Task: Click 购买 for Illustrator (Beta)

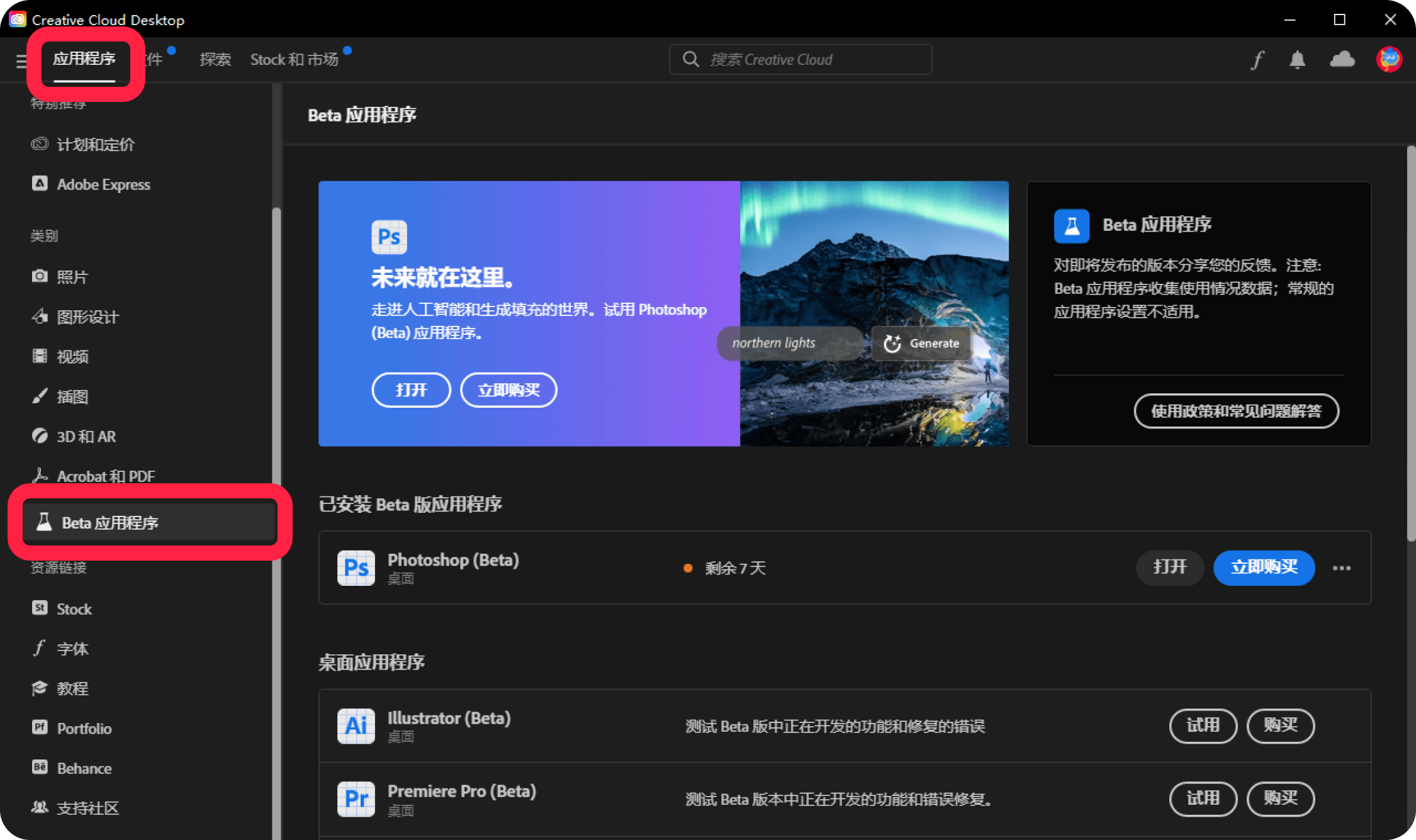Action: 1281,725
